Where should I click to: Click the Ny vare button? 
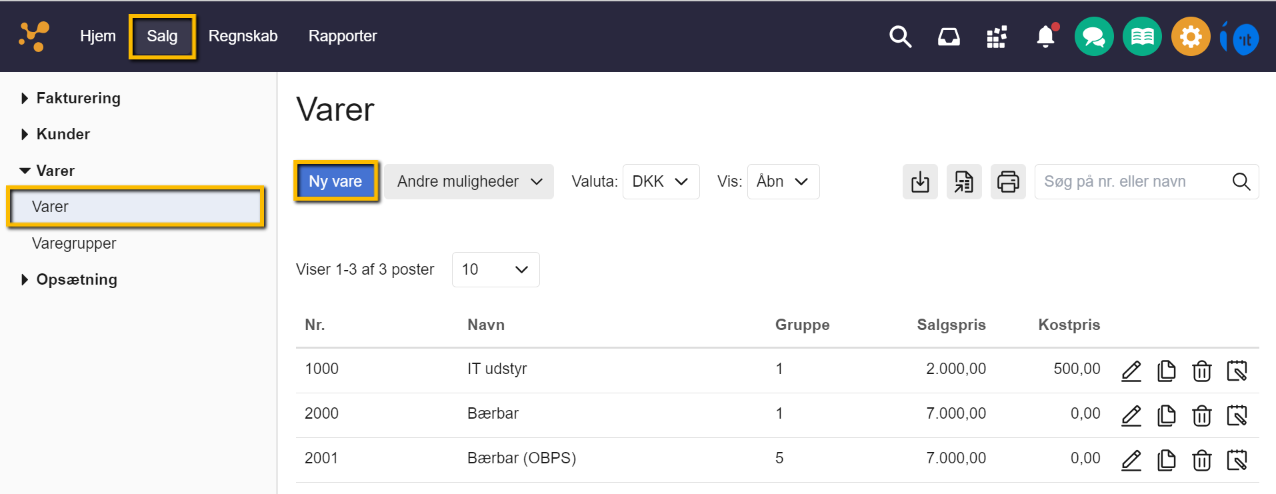(336, 182)
